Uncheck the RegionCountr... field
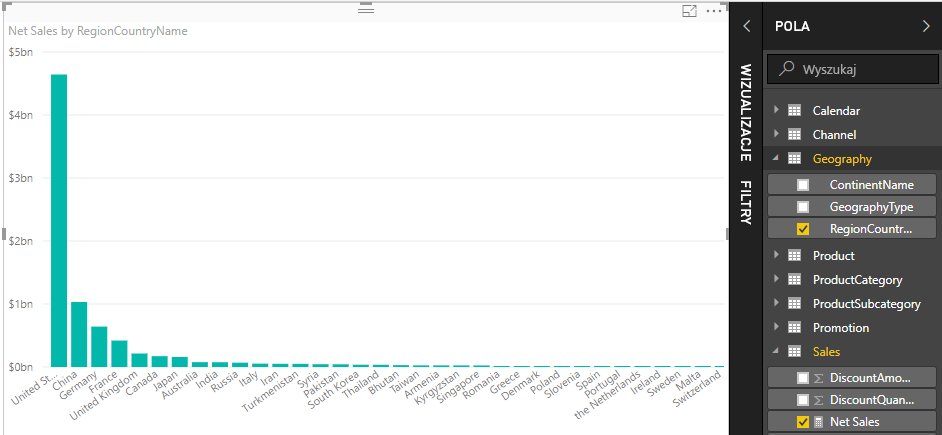 (x=803, y=229)
